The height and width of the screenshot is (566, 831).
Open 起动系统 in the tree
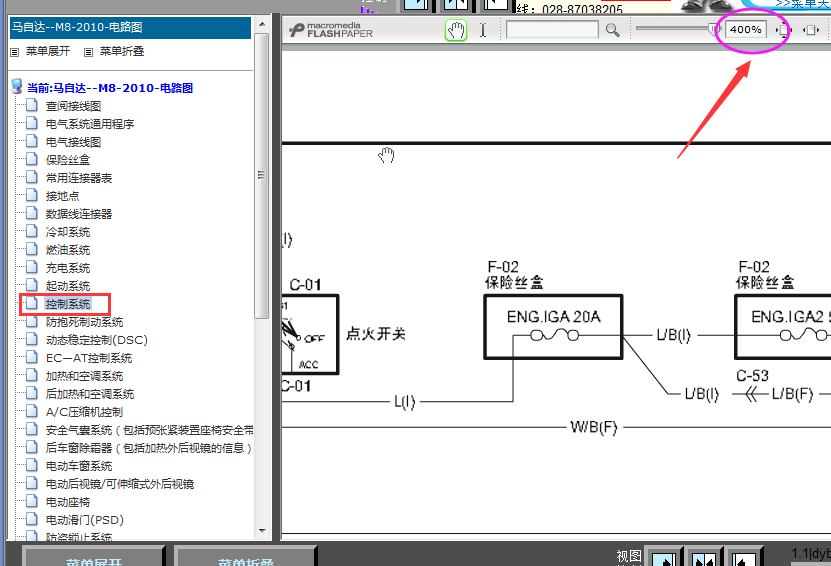click(x=68, y=286)
